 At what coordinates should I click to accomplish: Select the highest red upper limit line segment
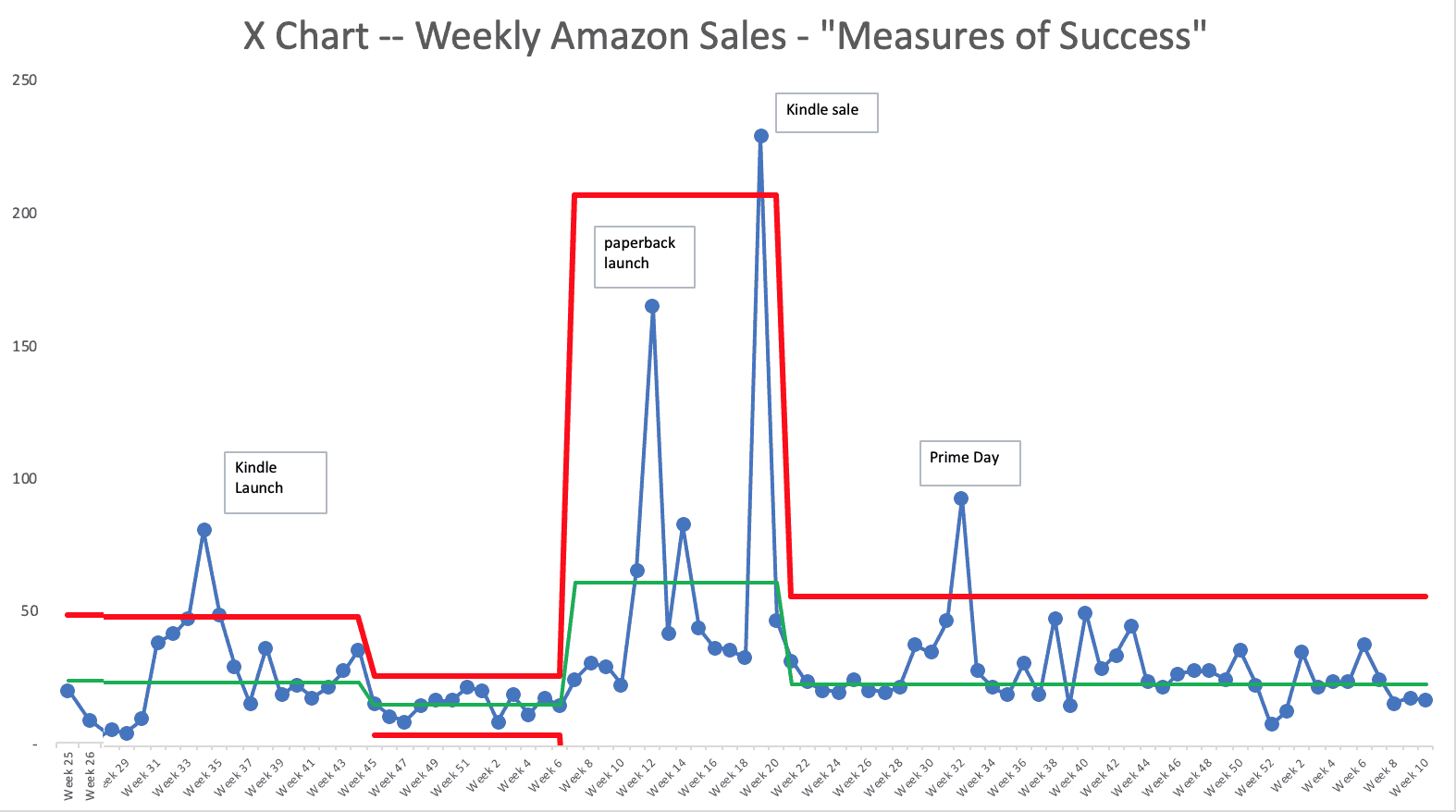click(675, 195)
